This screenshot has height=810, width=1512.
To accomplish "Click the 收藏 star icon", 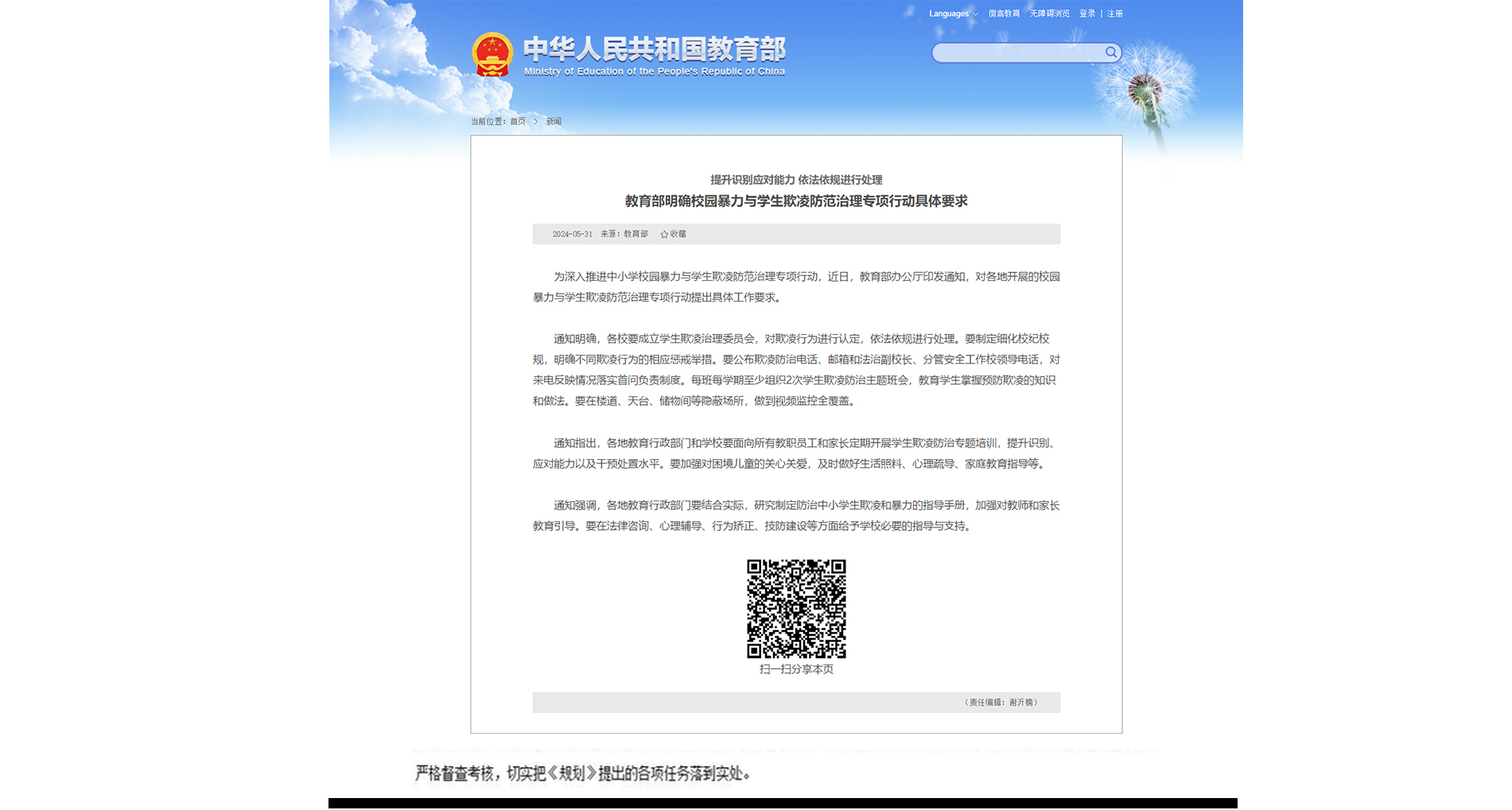I will pos(664,235).
